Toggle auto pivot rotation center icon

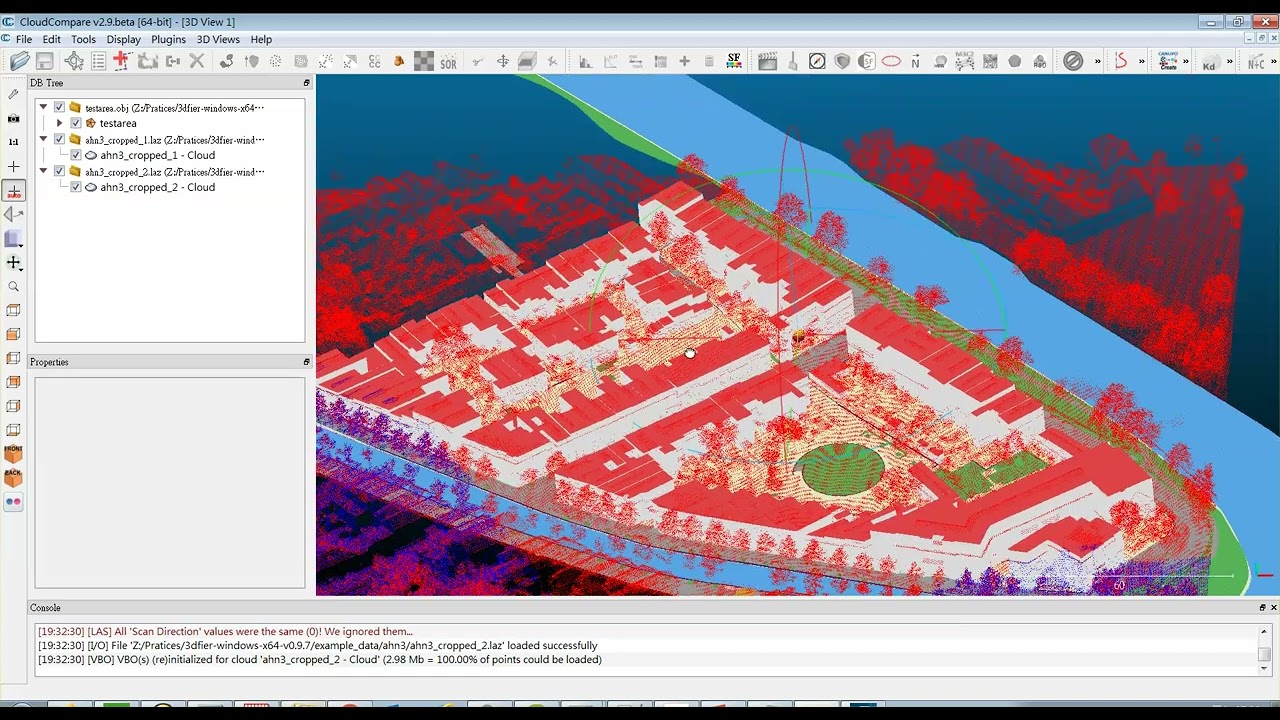point(14,190)
